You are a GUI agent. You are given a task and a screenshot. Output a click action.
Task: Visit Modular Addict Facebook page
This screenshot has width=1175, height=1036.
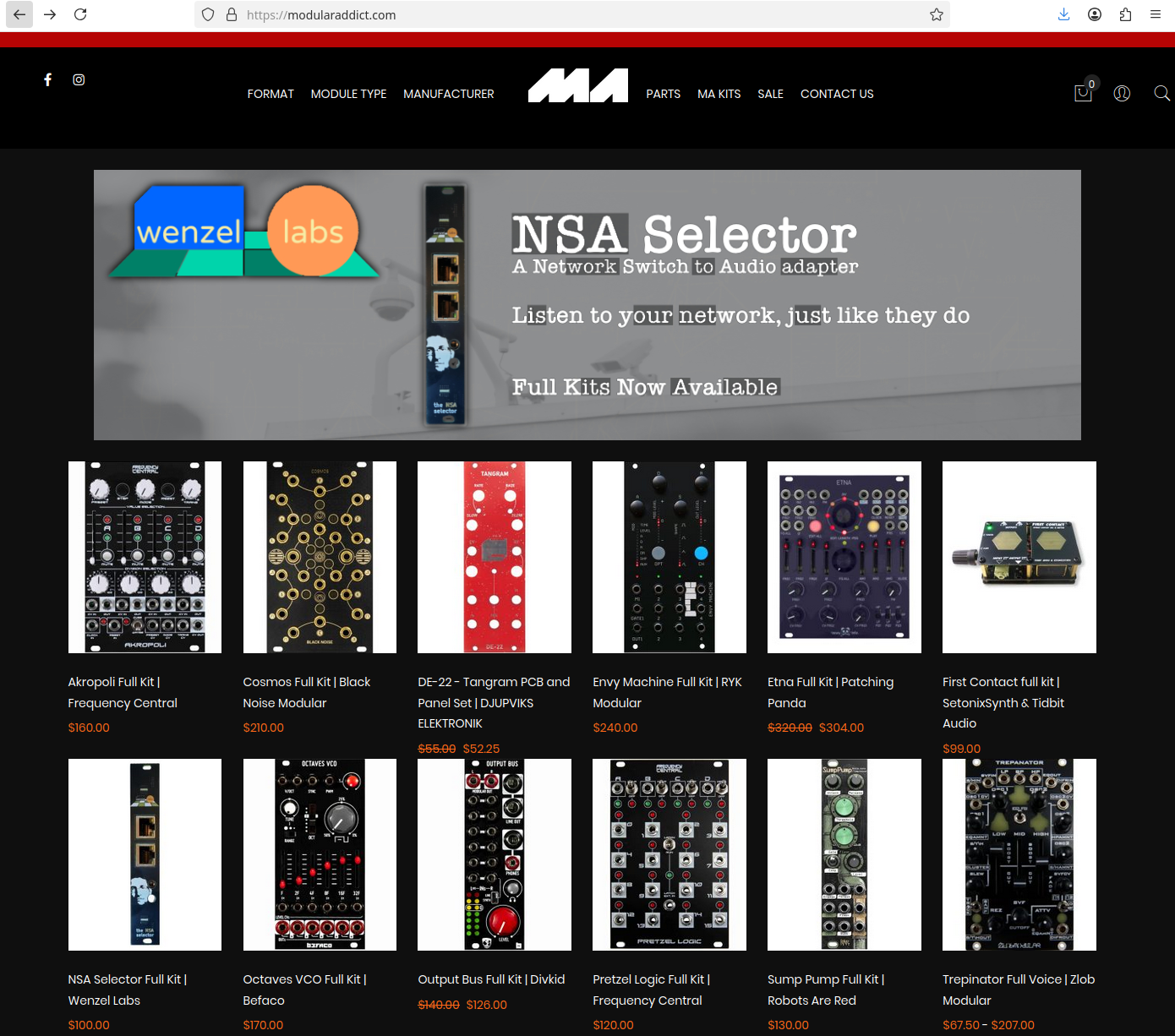pos(48,79)
